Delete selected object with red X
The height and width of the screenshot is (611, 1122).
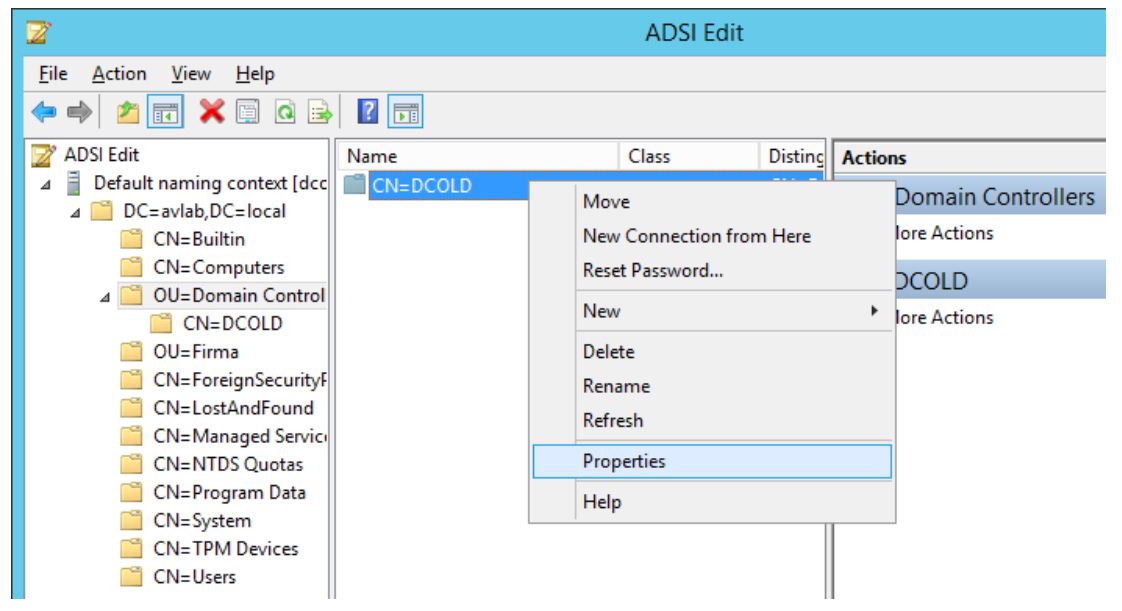coord(212,112)
